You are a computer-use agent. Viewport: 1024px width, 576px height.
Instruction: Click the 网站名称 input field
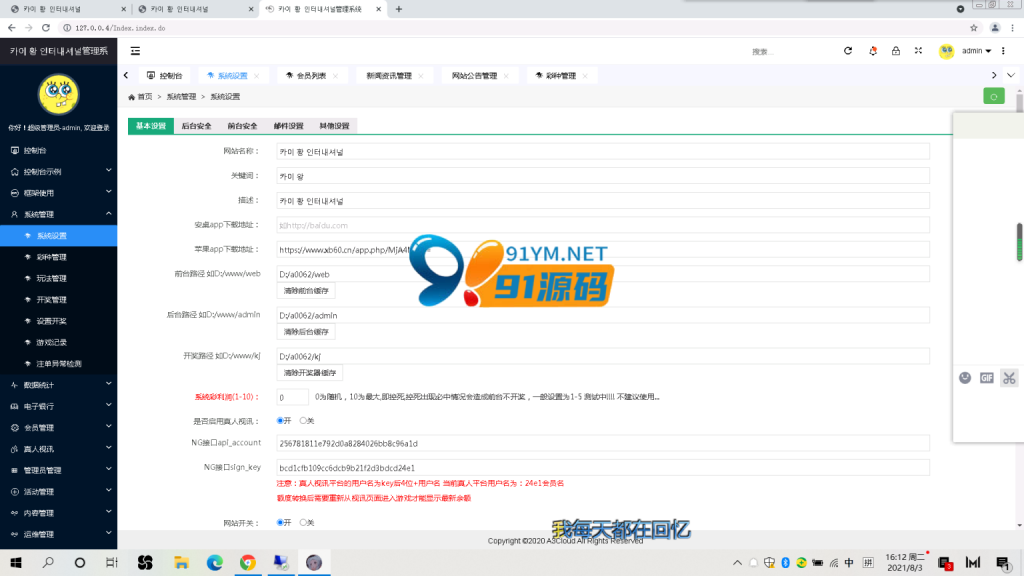click(x=603, y=152)
